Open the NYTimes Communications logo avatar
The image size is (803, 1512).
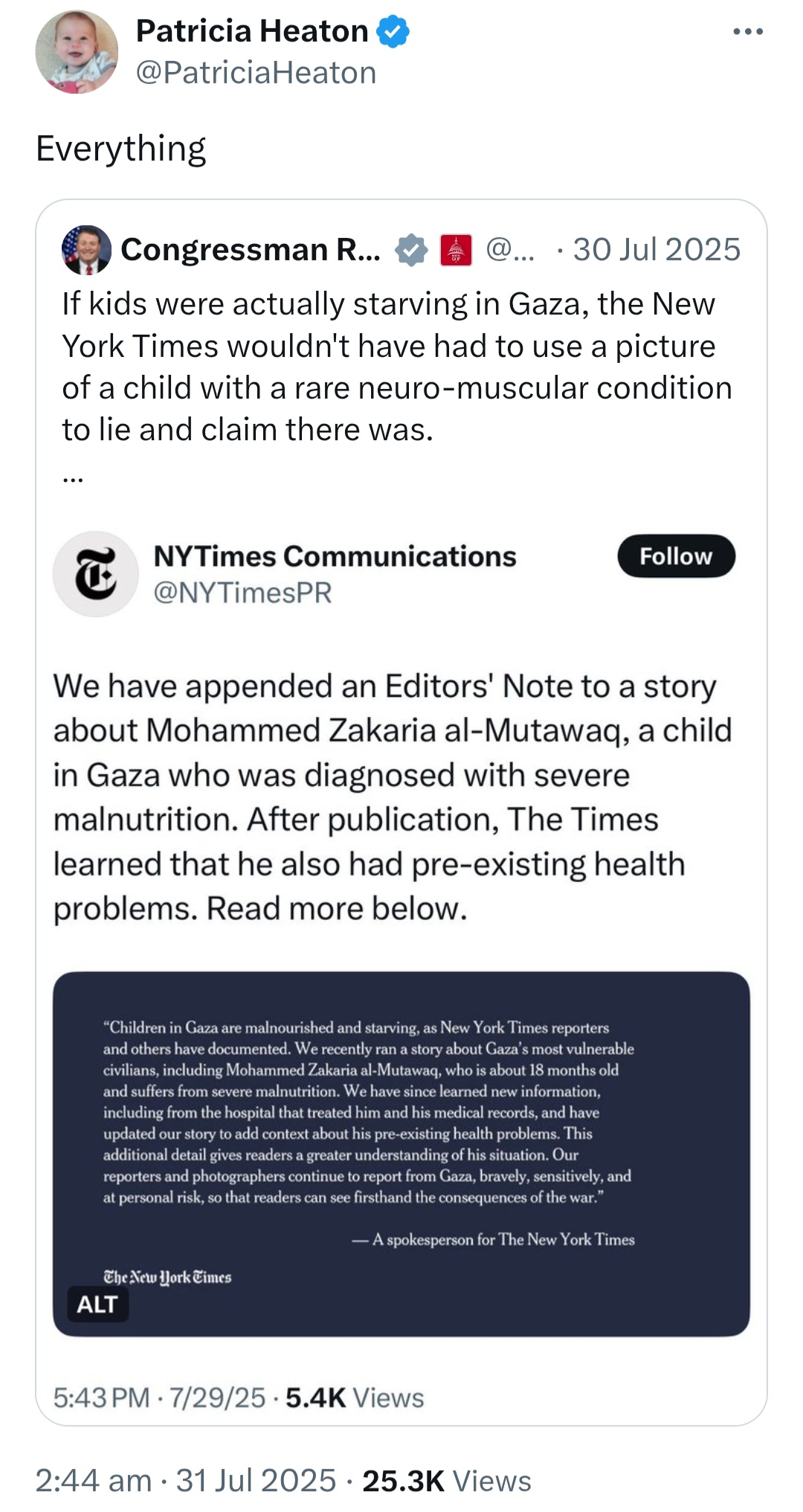click(95, 574)
